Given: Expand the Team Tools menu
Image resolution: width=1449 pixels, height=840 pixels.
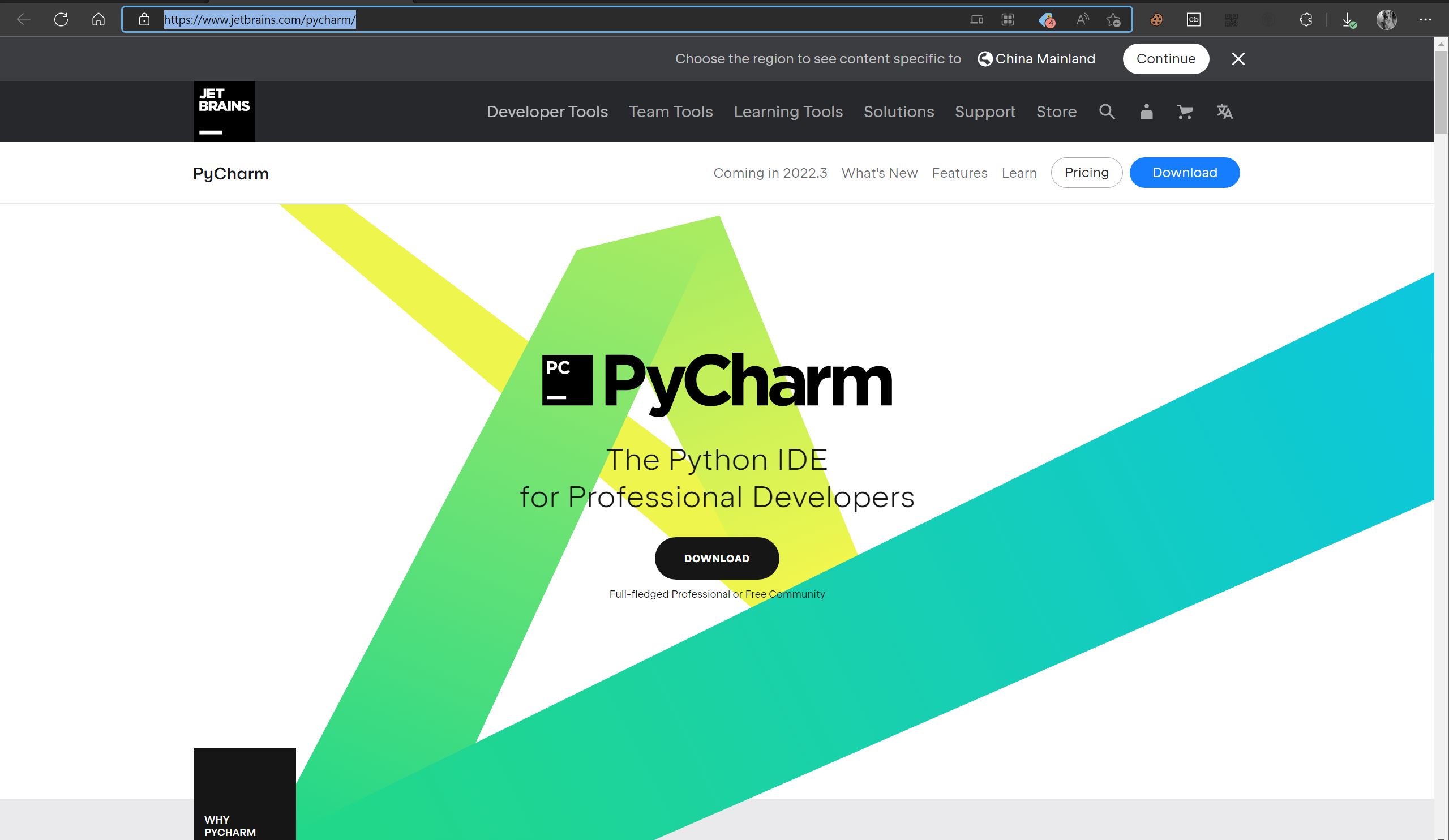Looking at the screenshot, I should click(x=671, y=111).
